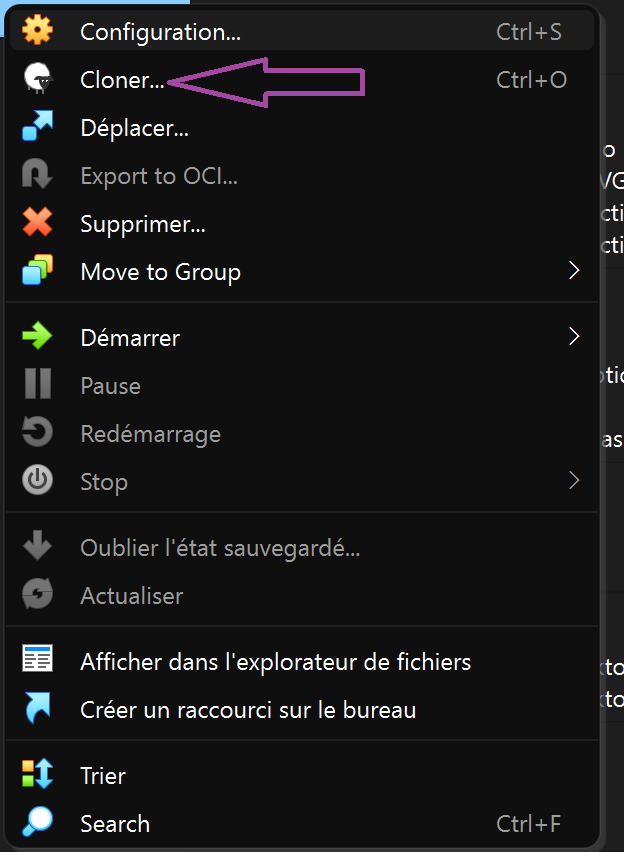The image size is (624, 852).
Task: Click the Redémarrage circular arrow icon
Action: click(x=37, y=433)
